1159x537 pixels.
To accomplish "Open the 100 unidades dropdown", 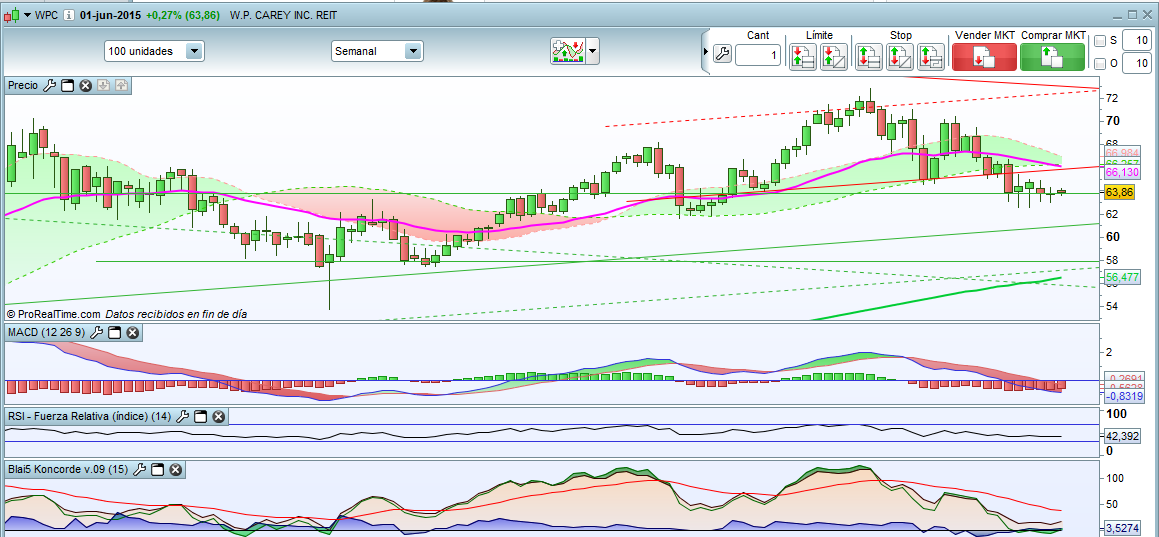I will 194,51.
